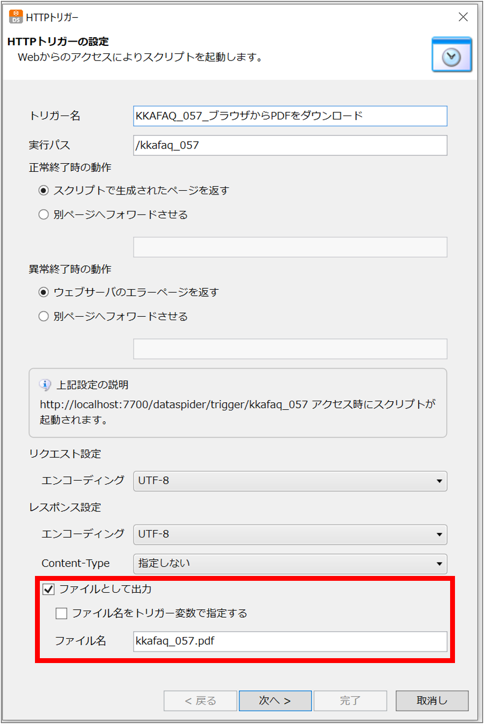Select スクリプトで生成されたページを返す radio option

pos(43,190)
